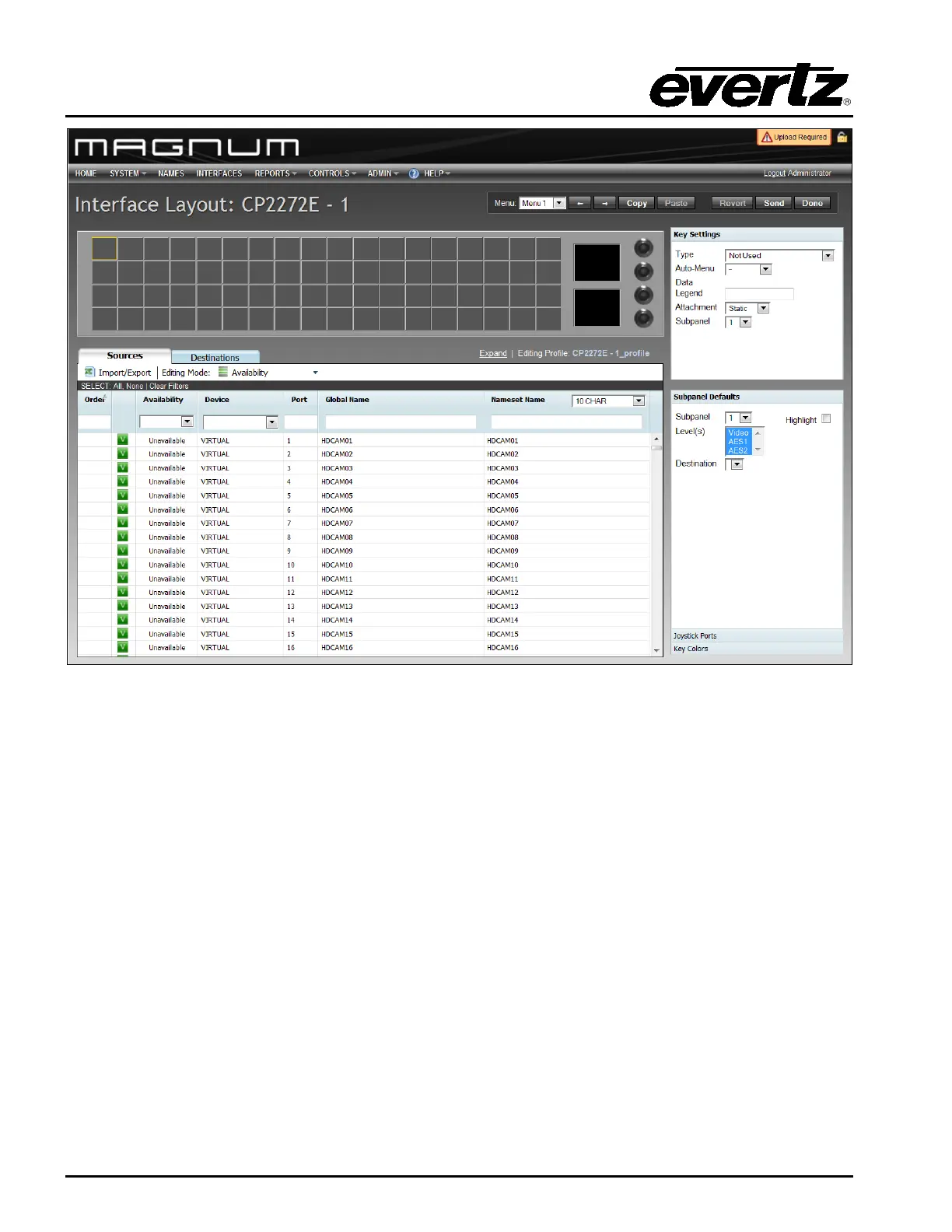Viewport: 952px width, 1232px height.
Task: Go to next menu with right arrow
Action: coord(604,203)
